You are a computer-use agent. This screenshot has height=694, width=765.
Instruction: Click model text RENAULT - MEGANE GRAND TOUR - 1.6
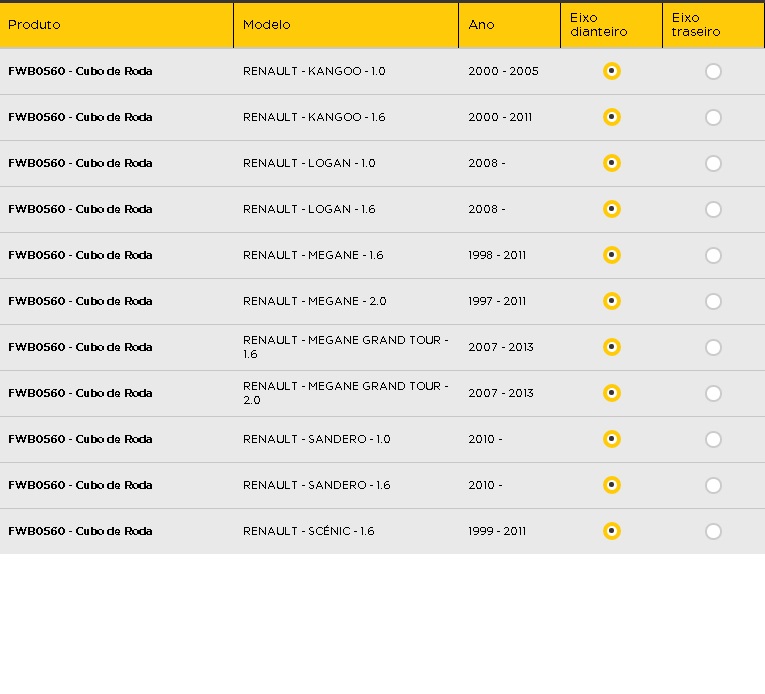pyautogui.click(x=346, y=347)
